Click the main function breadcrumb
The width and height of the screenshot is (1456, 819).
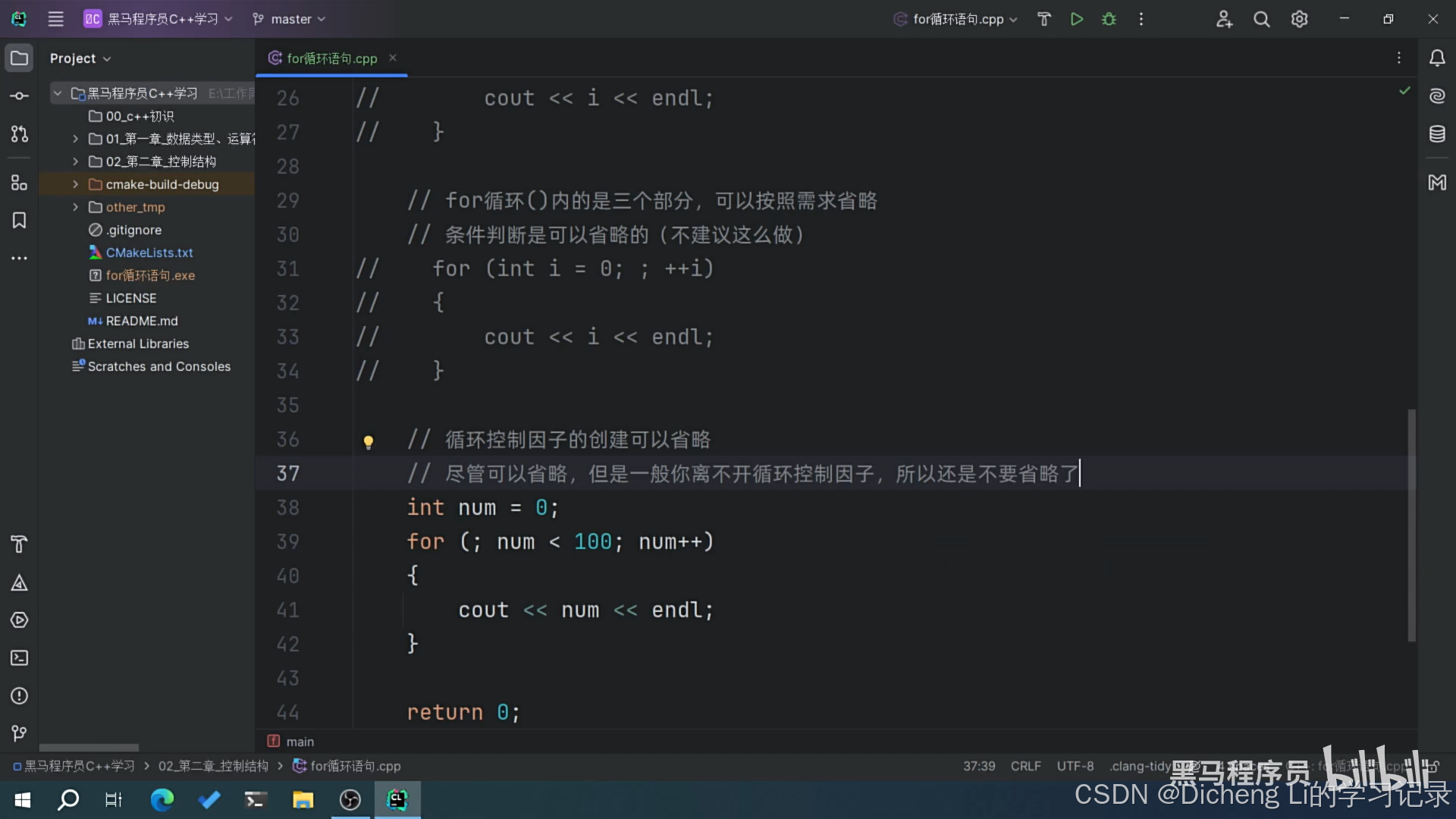pos(291,742)
